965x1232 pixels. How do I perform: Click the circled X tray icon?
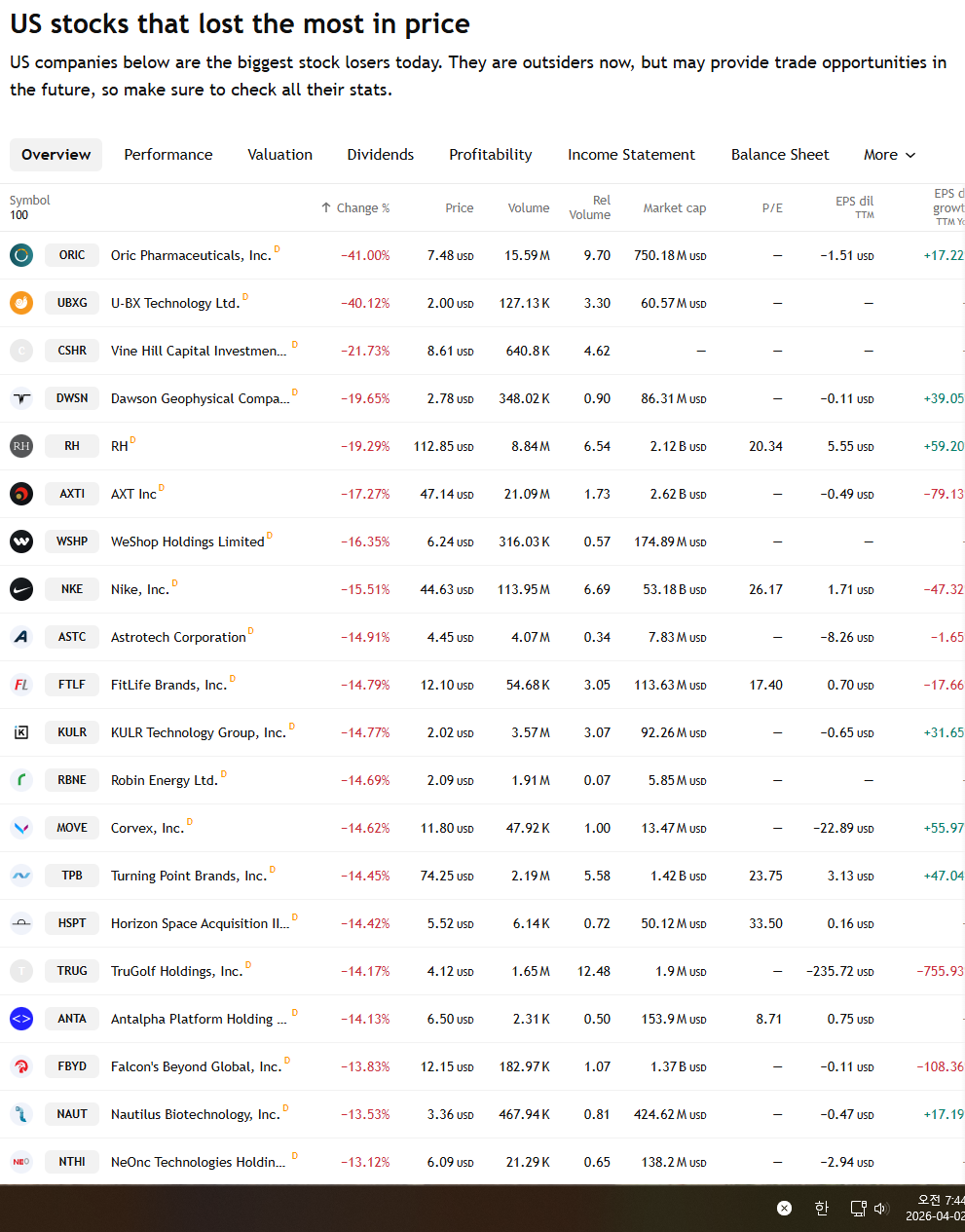pos(784,1209)
